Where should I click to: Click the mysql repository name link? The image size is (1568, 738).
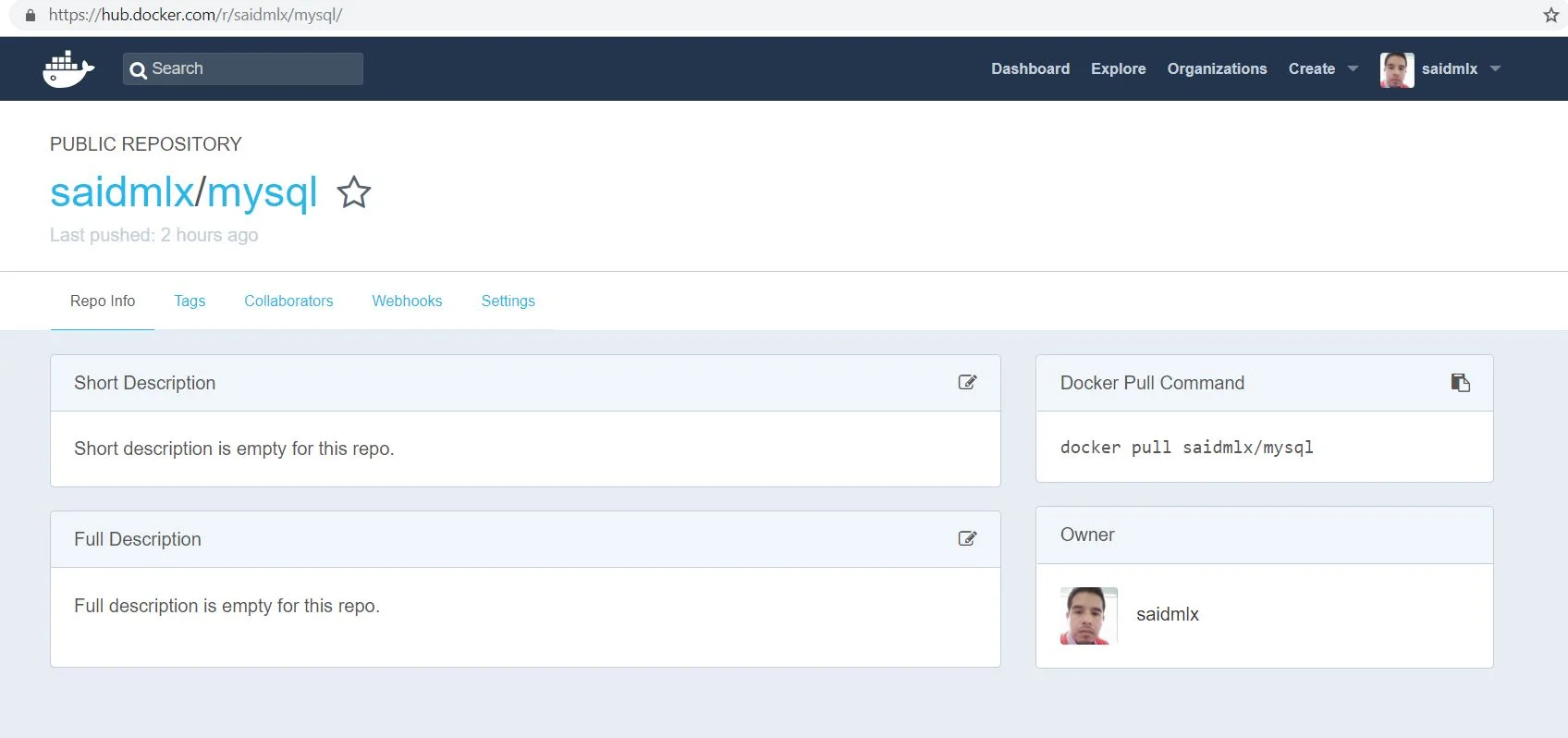[x=262, y=192]
